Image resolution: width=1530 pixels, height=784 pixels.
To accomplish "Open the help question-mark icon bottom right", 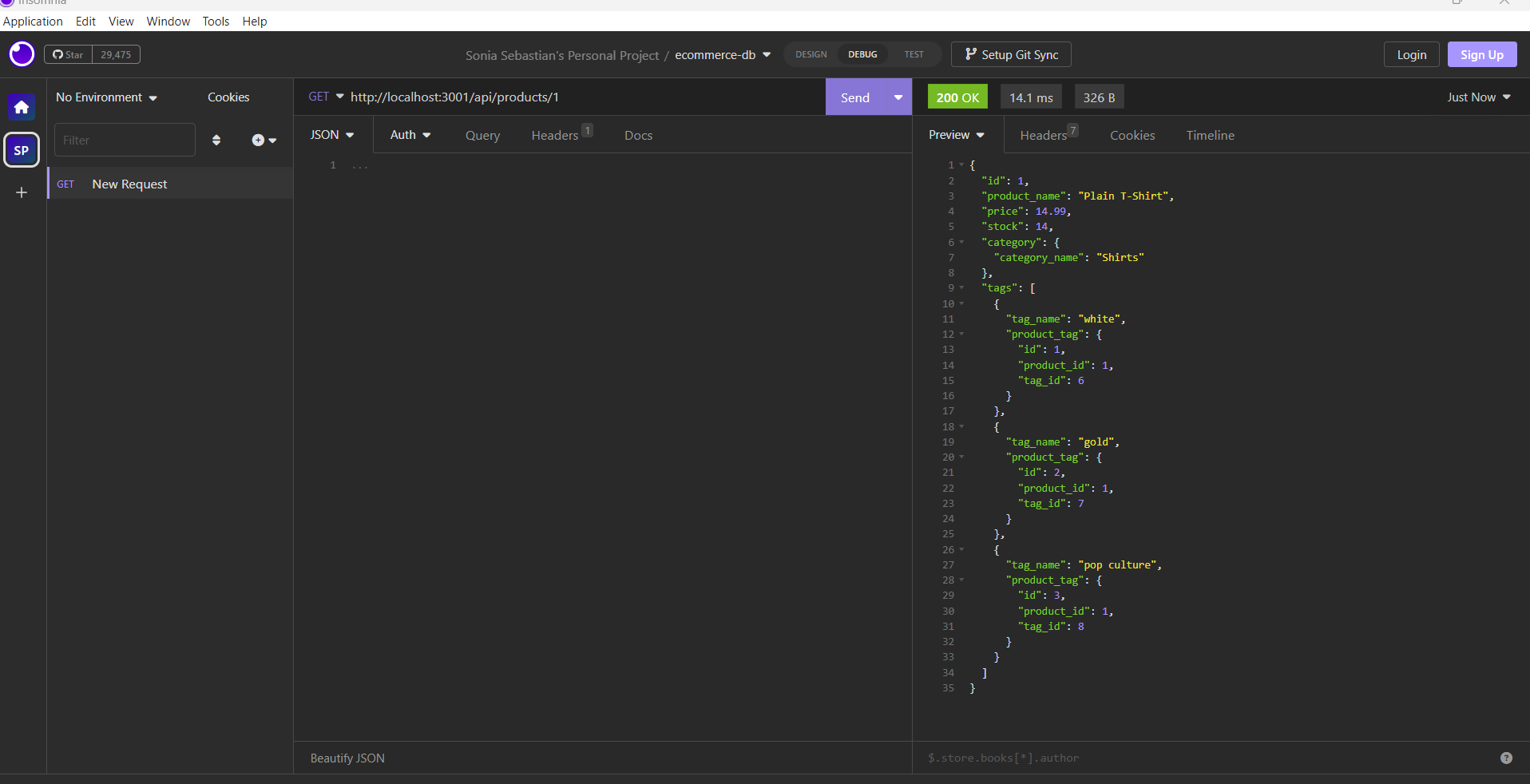I will coord(1506,758).
